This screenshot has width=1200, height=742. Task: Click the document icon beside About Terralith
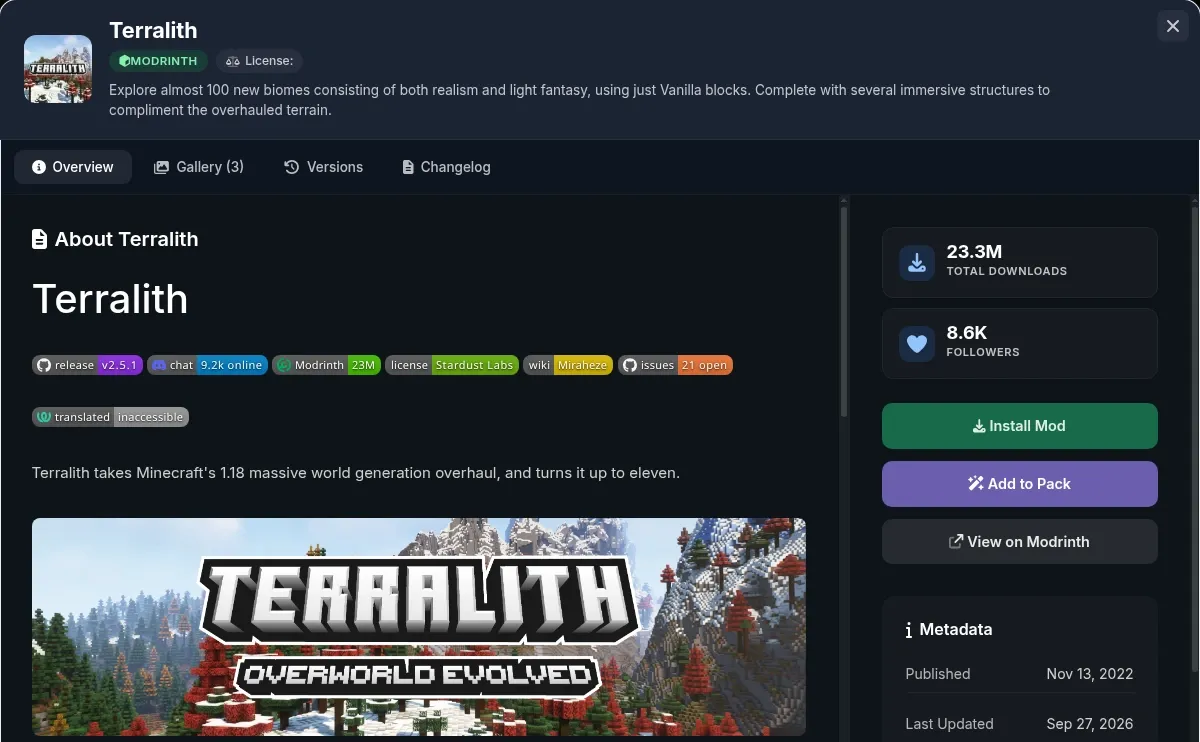tap(40, 239)
